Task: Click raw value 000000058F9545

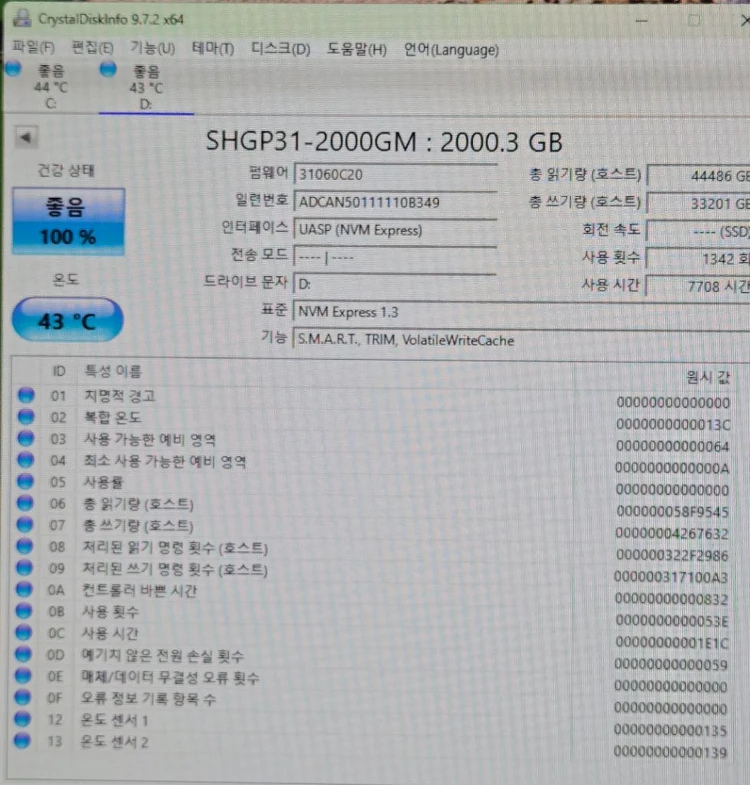Action: (x=672, y=512)
